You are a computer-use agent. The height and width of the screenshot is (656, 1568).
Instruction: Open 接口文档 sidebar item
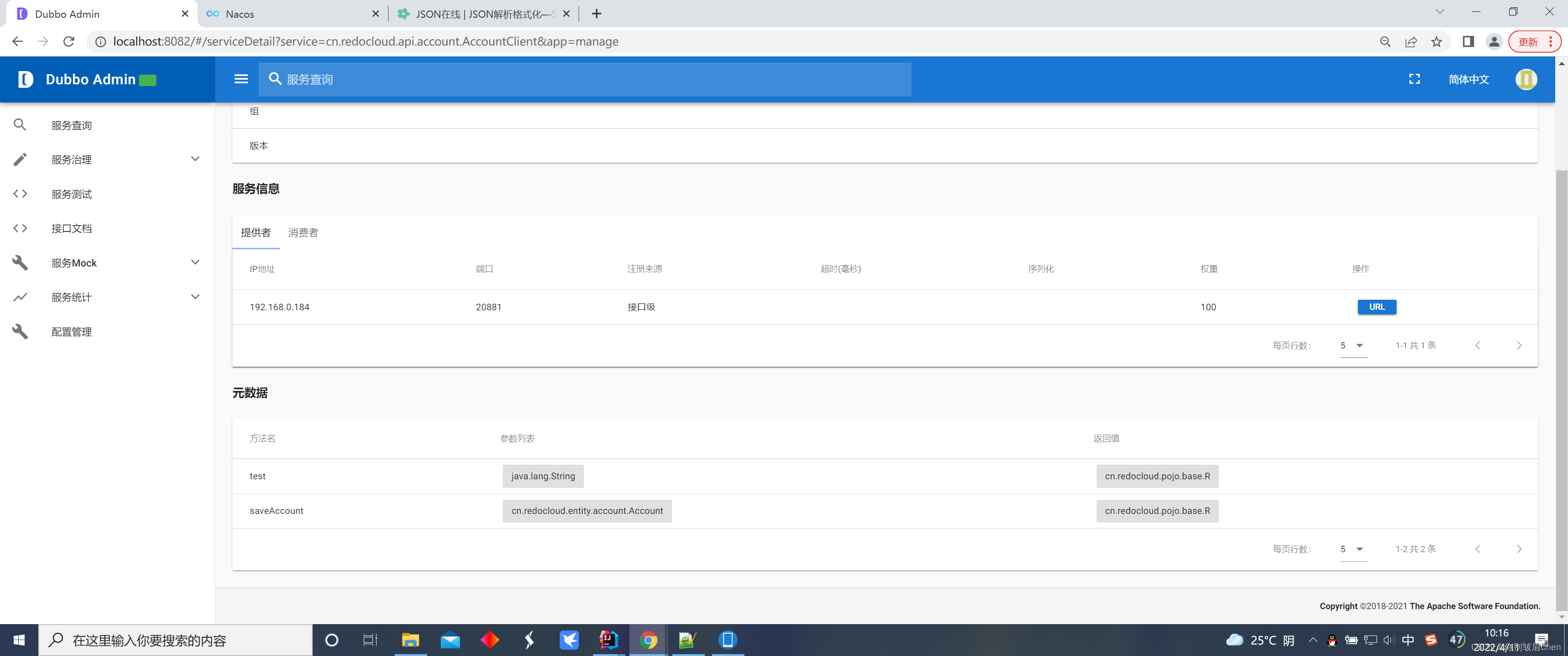71,228
